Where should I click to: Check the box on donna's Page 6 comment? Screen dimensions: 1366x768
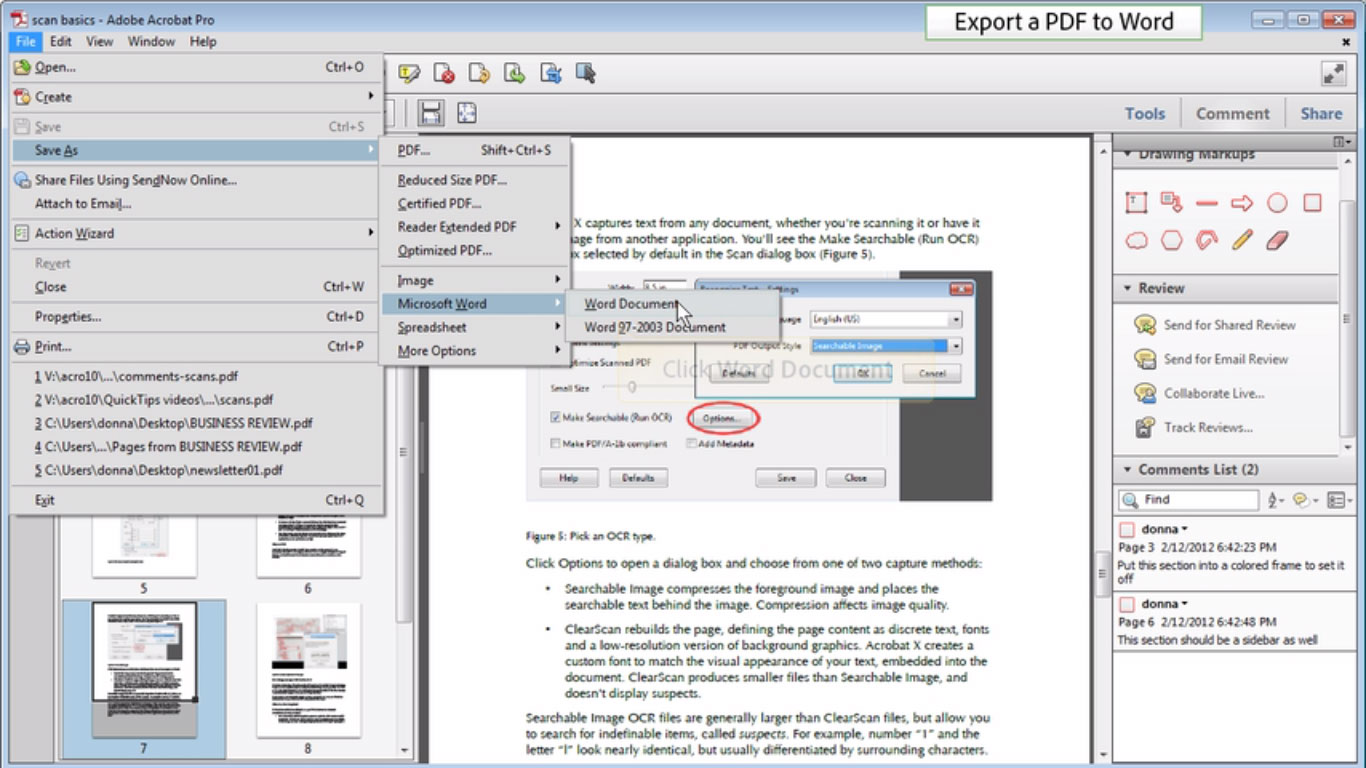pyautogui.click(x=1126, y=604)
